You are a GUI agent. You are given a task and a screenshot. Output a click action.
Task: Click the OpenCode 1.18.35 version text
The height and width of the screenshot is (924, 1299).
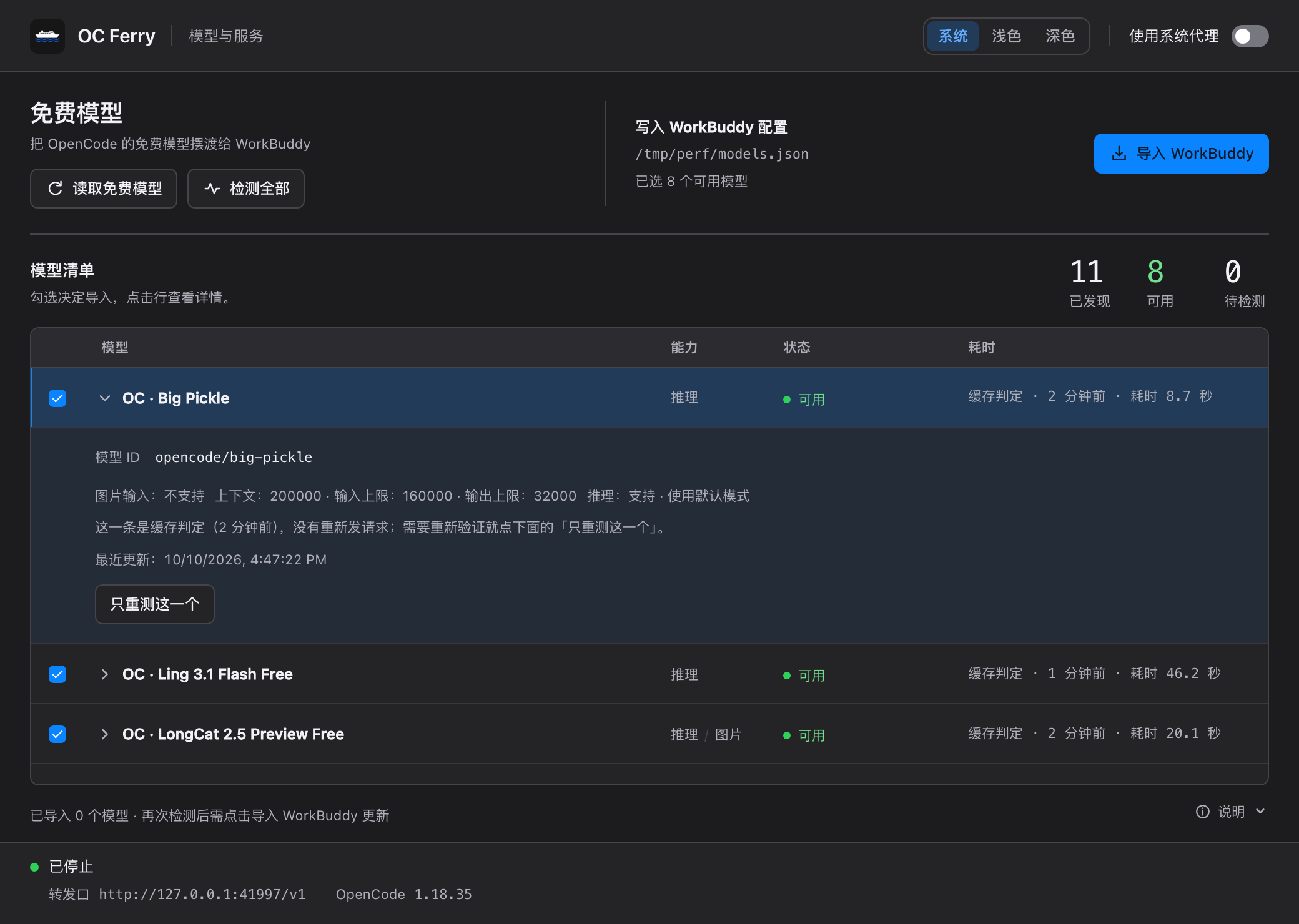tap(404, 895)
